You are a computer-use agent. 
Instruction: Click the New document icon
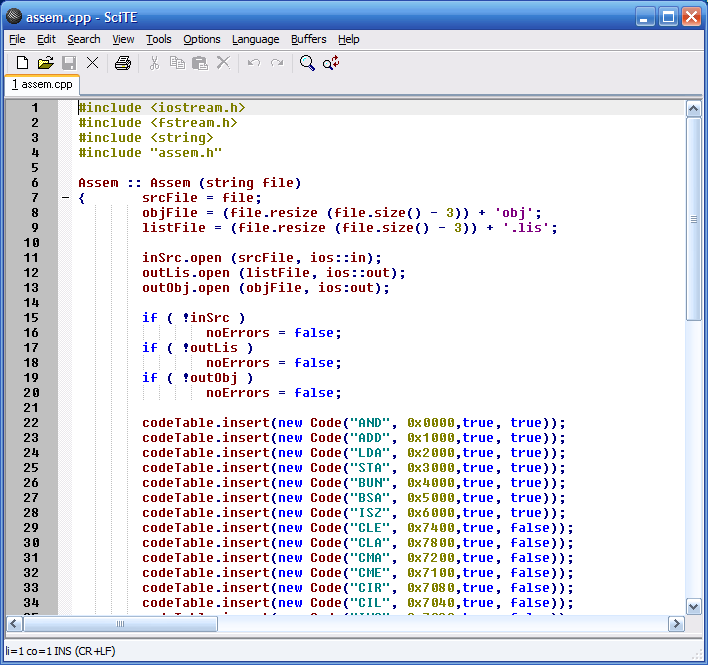point(22,63)
